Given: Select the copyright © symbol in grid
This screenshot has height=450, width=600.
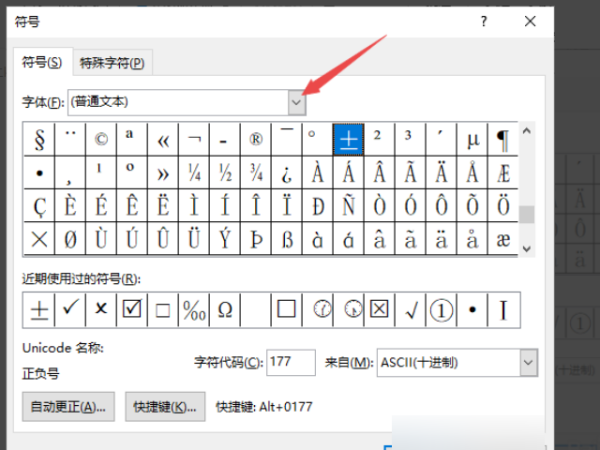Looking at the screenshot, I should (101, 139).
